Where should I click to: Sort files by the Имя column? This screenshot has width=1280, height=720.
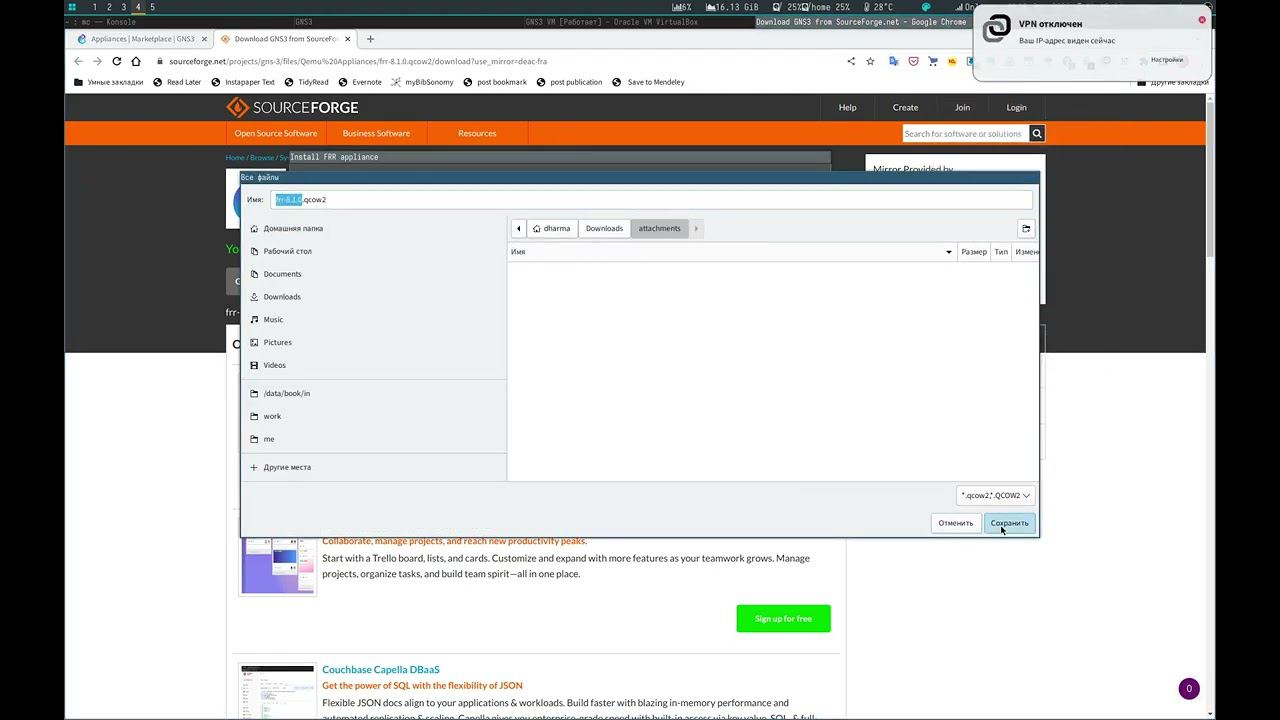[x=731, y=252]
